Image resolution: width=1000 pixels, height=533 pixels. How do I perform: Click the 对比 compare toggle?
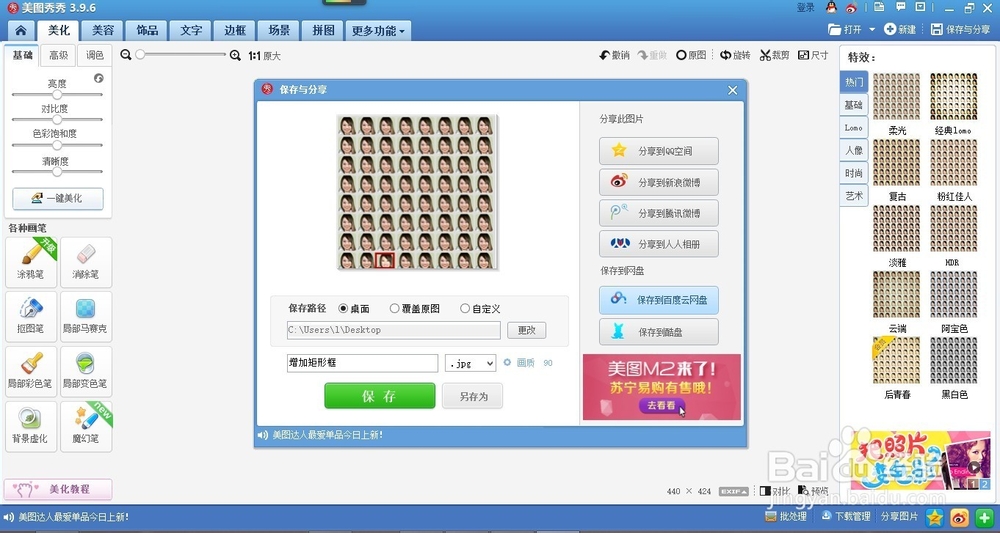tap(775, 491)
